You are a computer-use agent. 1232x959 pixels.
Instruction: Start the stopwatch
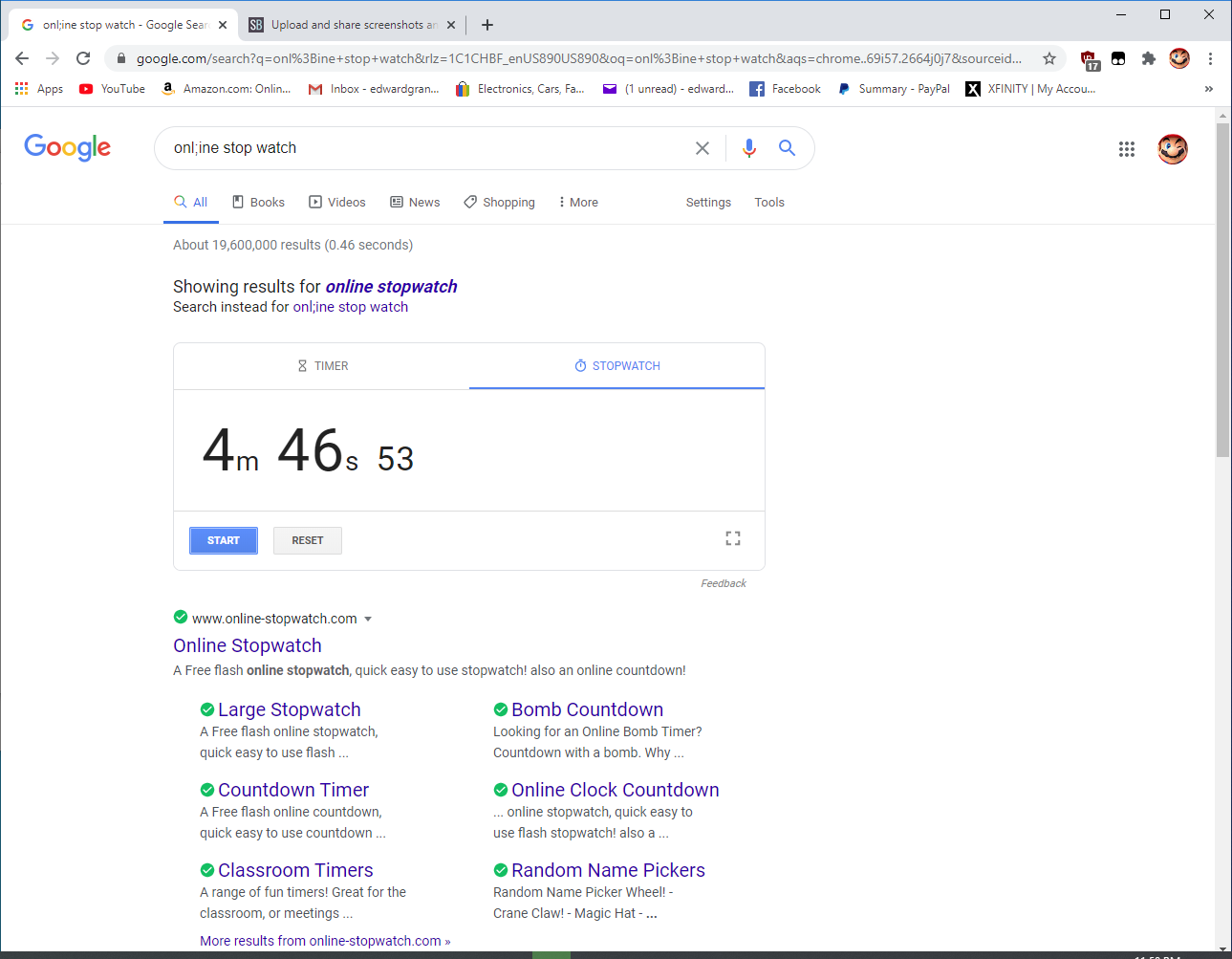224,540
